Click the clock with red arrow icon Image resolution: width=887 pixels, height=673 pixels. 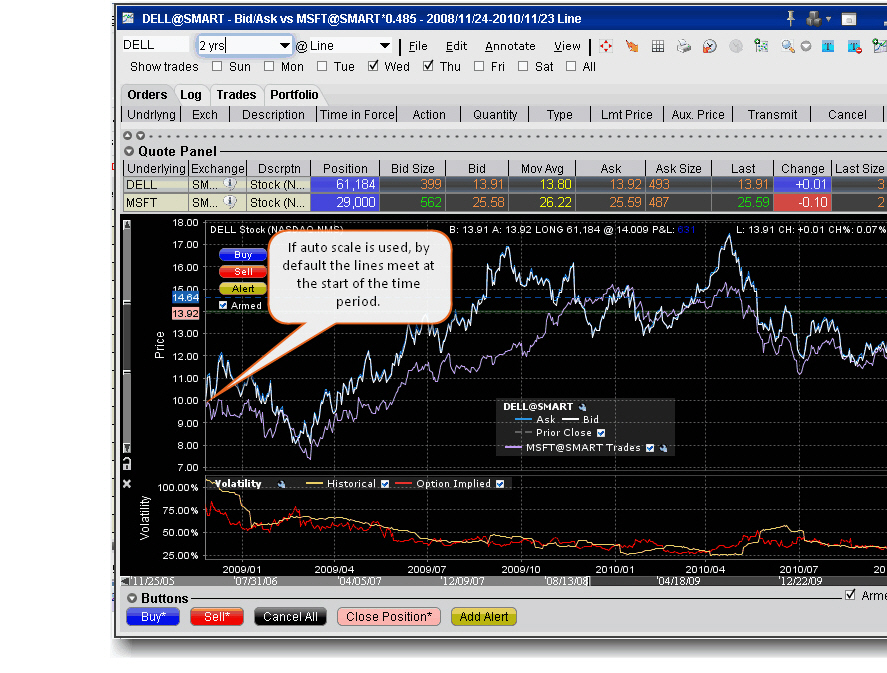point(709,46)
